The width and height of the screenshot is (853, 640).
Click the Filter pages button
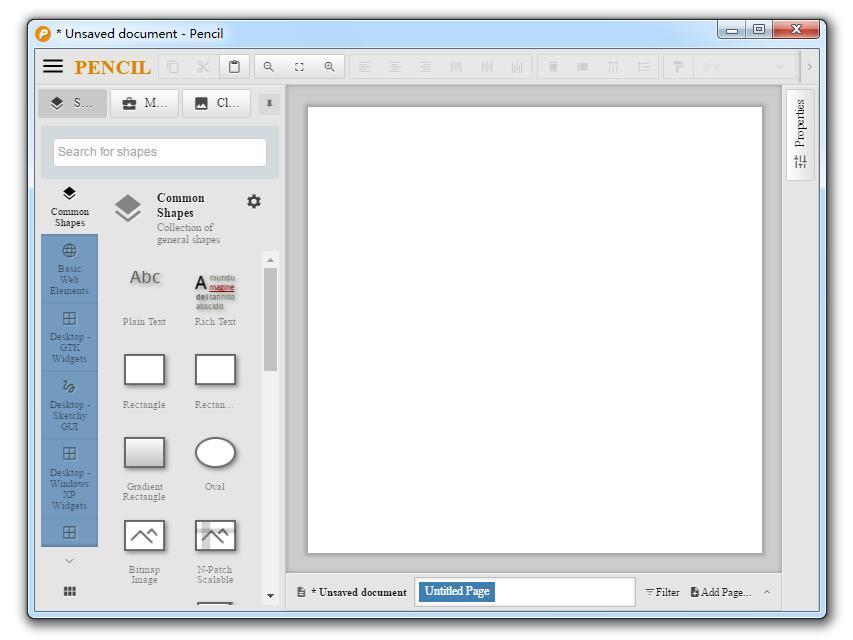coord(662,592)
